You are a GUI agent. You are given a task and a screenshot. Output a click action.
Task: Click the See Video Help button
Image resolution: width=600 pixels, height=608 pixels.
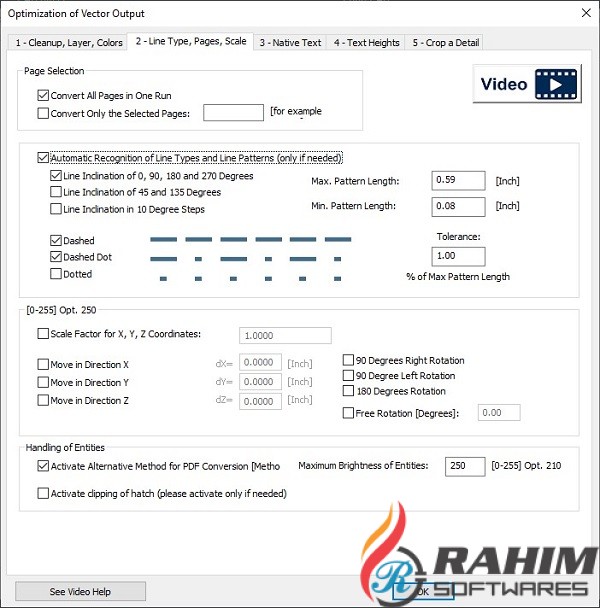coord(80,591)
